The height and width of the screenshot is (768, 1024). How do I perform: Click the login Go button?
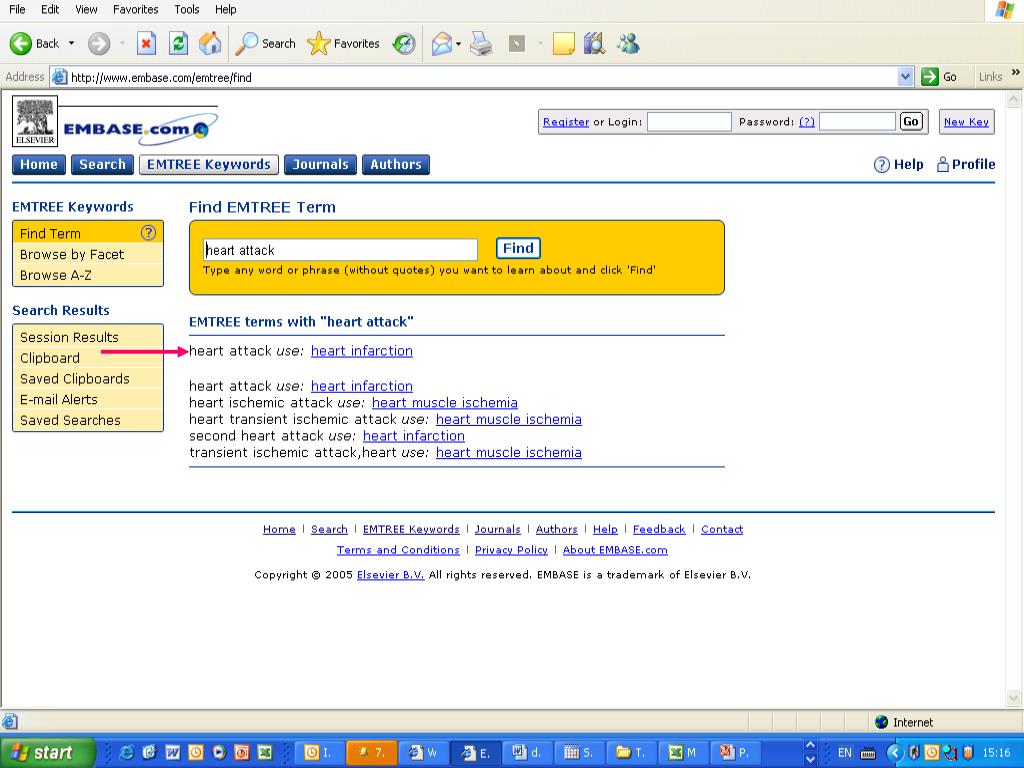[x=911, y=121]
